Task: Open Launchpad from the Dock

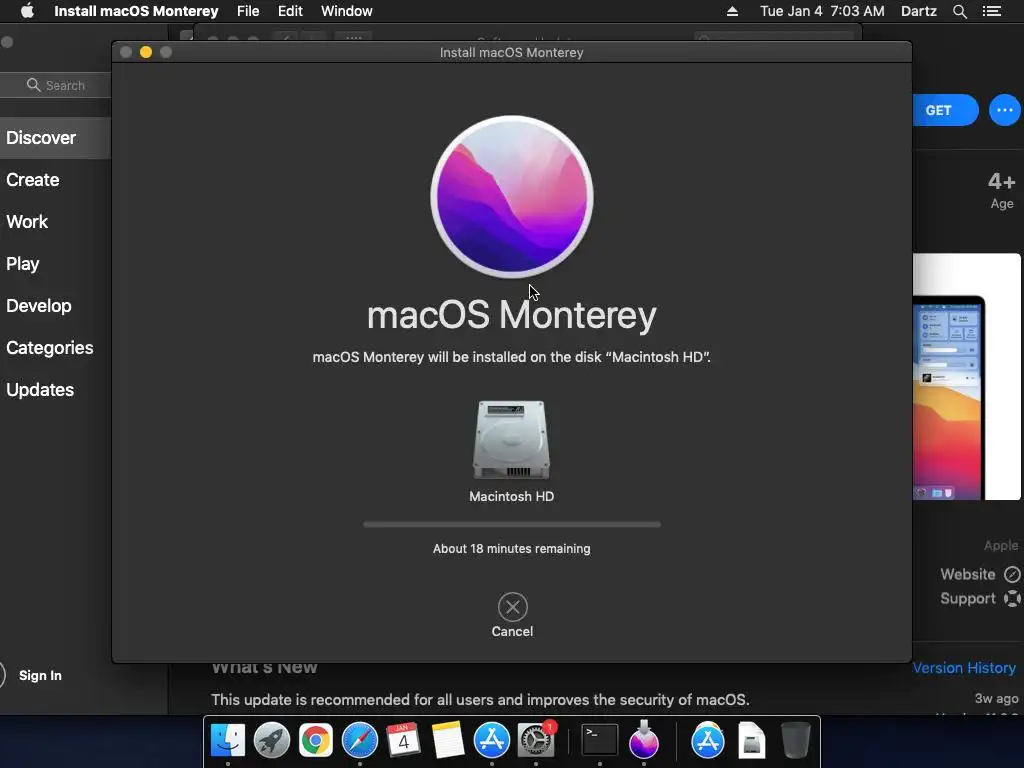Action: (x=272, y=740)
